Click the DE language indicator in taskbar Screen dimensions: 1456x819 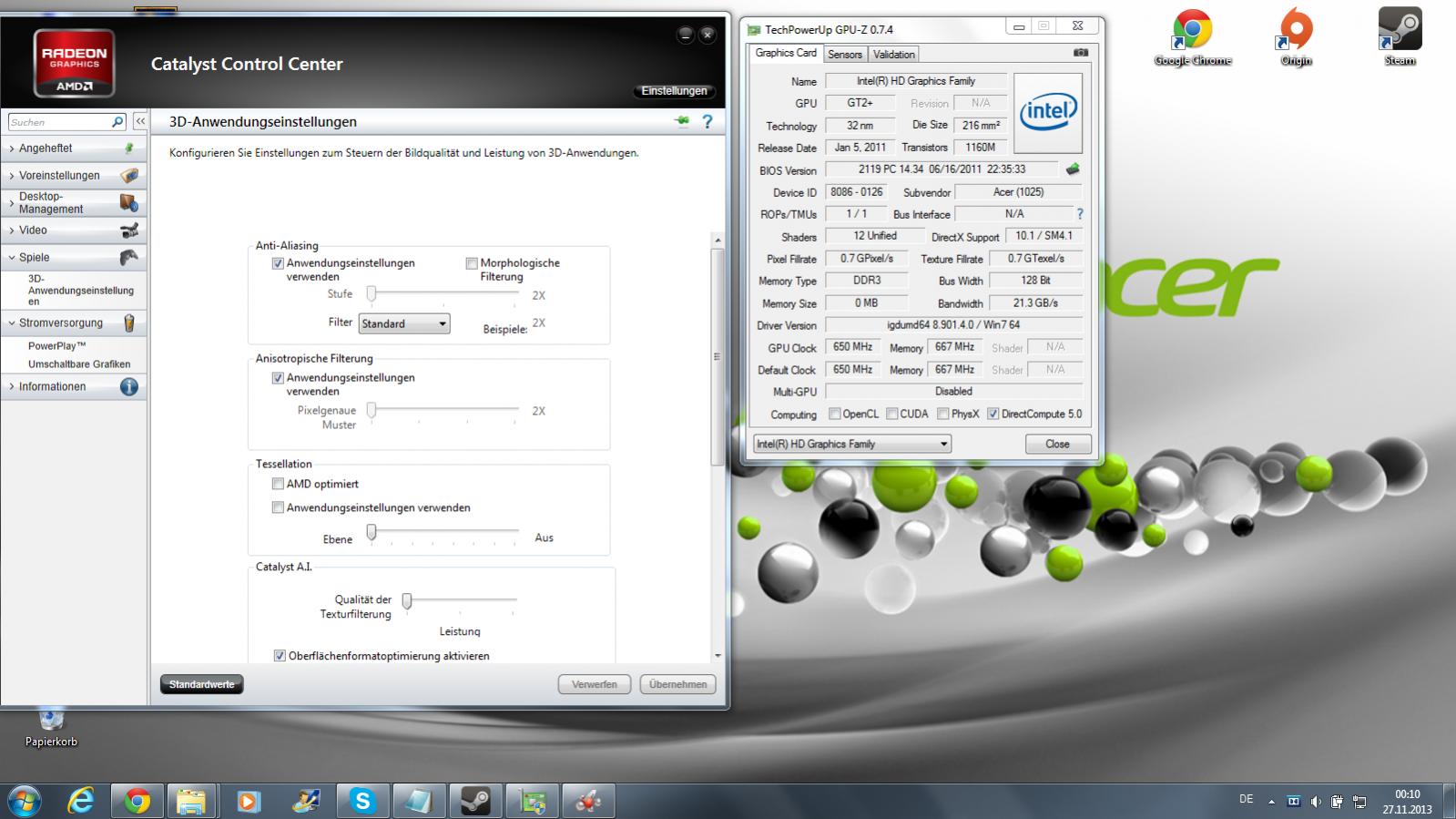pos(1246,799)
